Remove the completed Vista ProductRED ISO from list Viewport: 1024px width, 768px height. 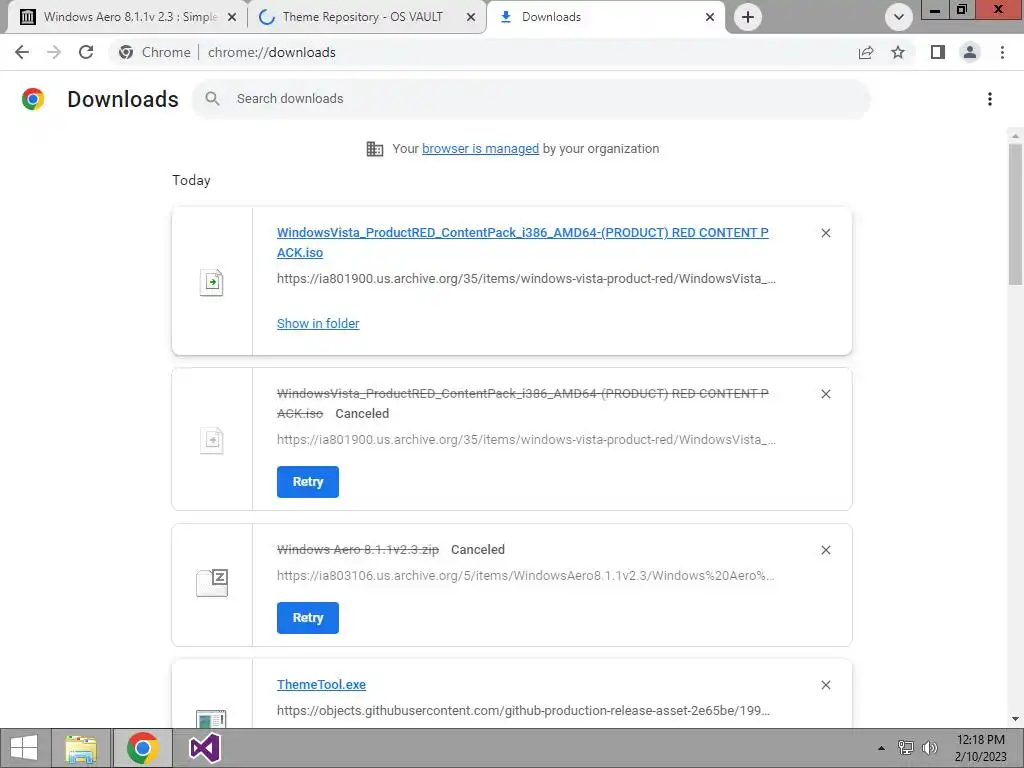point(826,233)
